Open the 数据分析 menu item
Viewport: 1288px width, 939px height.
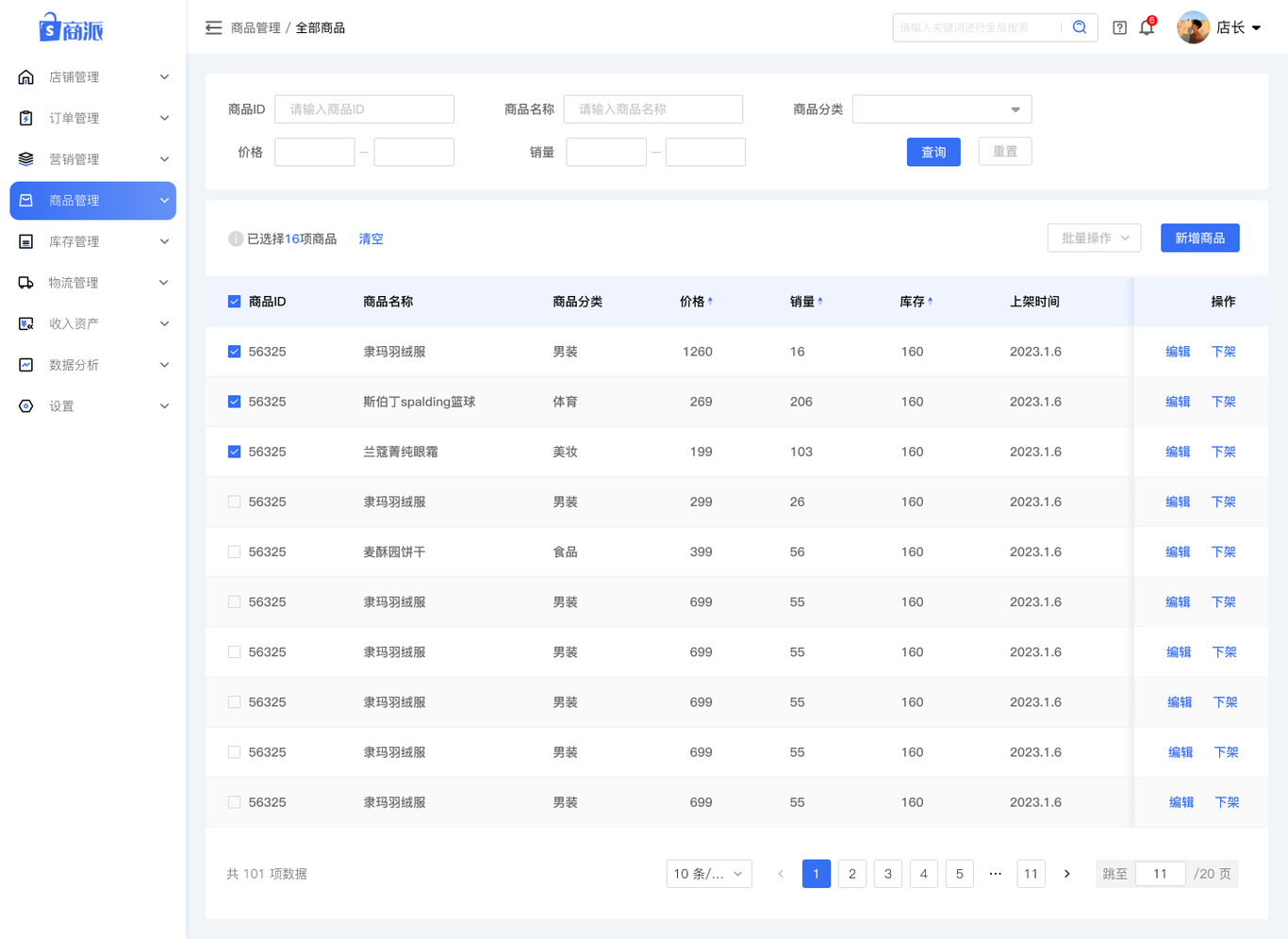coord(92,365)
